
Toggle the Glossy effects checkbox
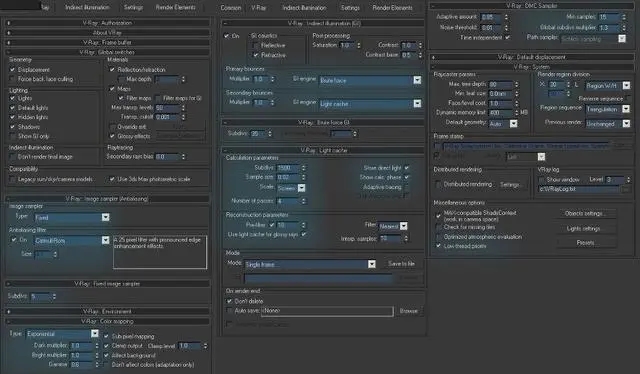112,136
